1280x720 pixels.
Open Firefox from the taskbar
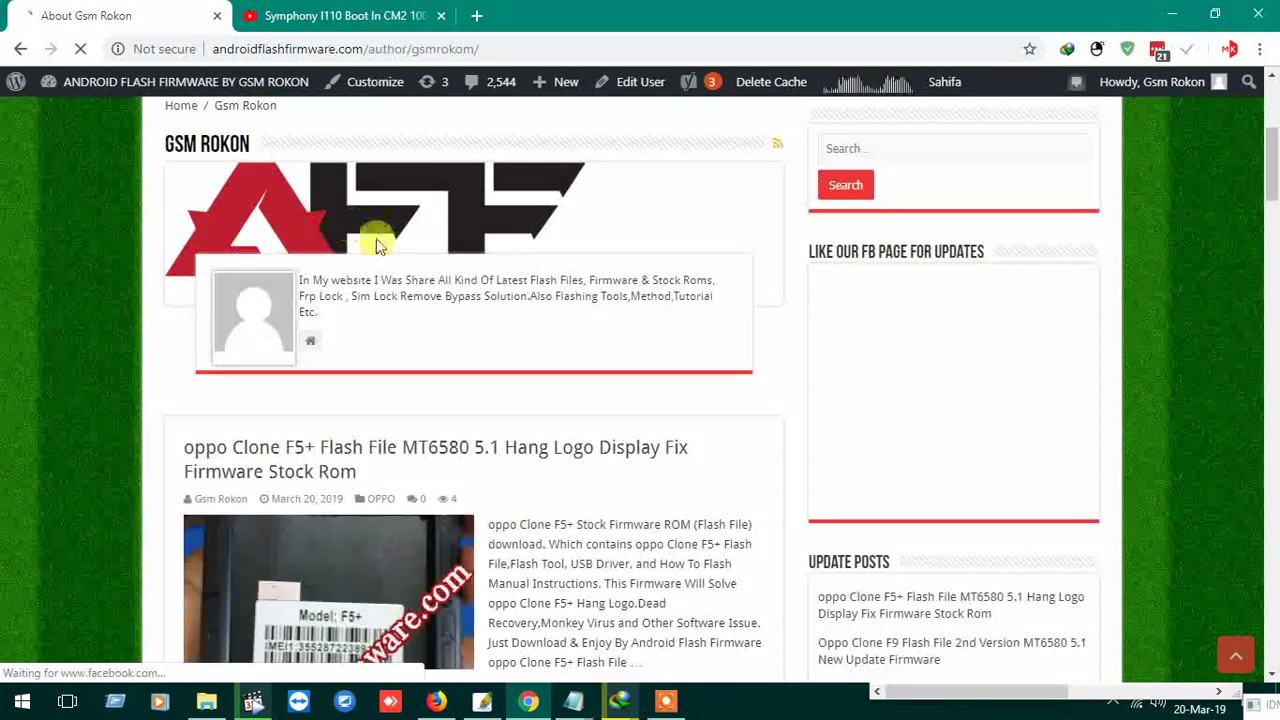(x=437, y=702)
